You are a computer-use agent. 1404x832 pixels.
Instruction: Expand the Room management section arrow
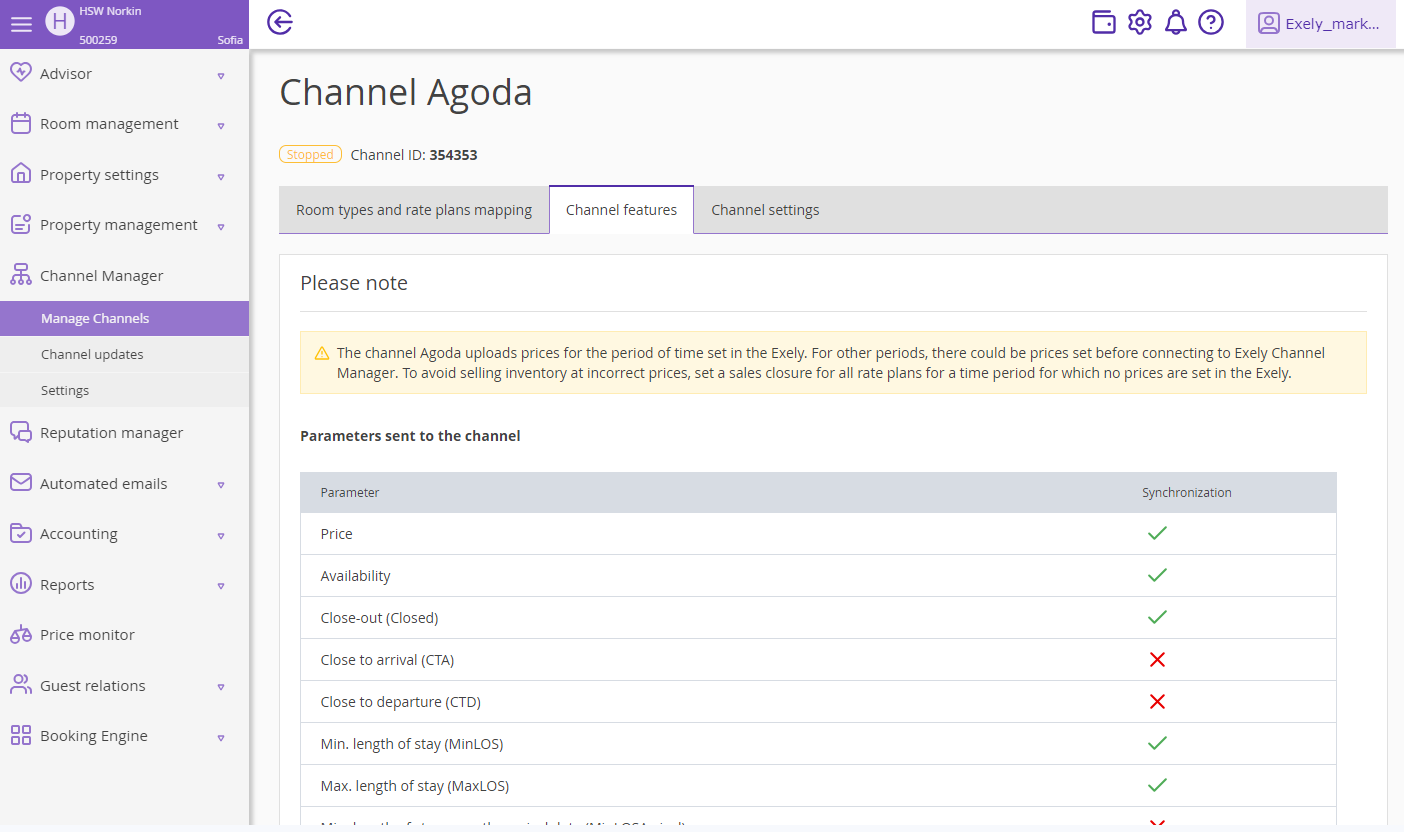(x=221, y=125)
